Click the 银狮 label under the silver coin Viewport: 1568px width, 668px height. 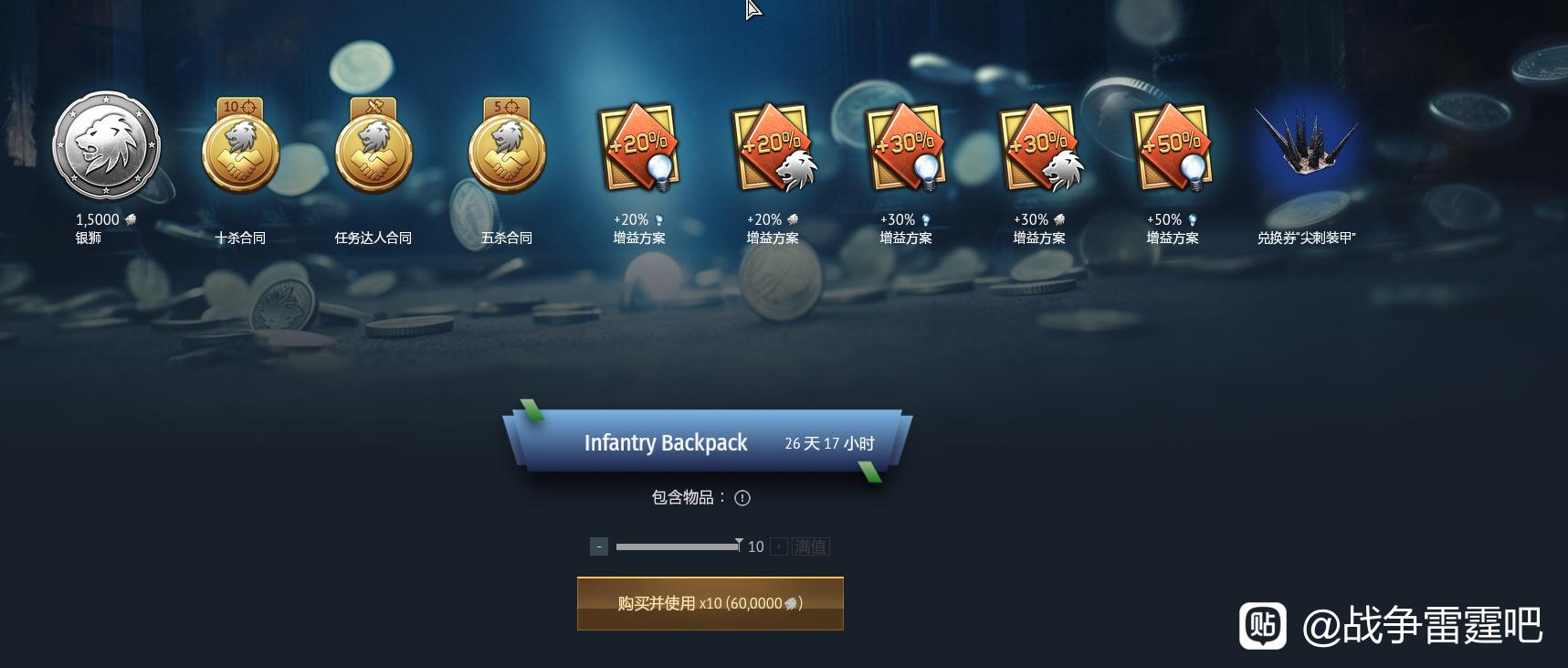(89, 238)
